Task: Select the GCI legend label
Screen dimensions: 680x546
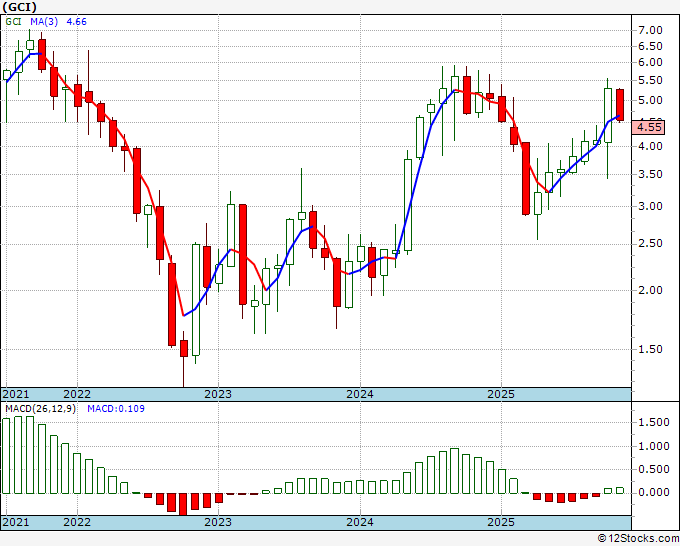Action: pyautogui.click(x=13, y=22)
